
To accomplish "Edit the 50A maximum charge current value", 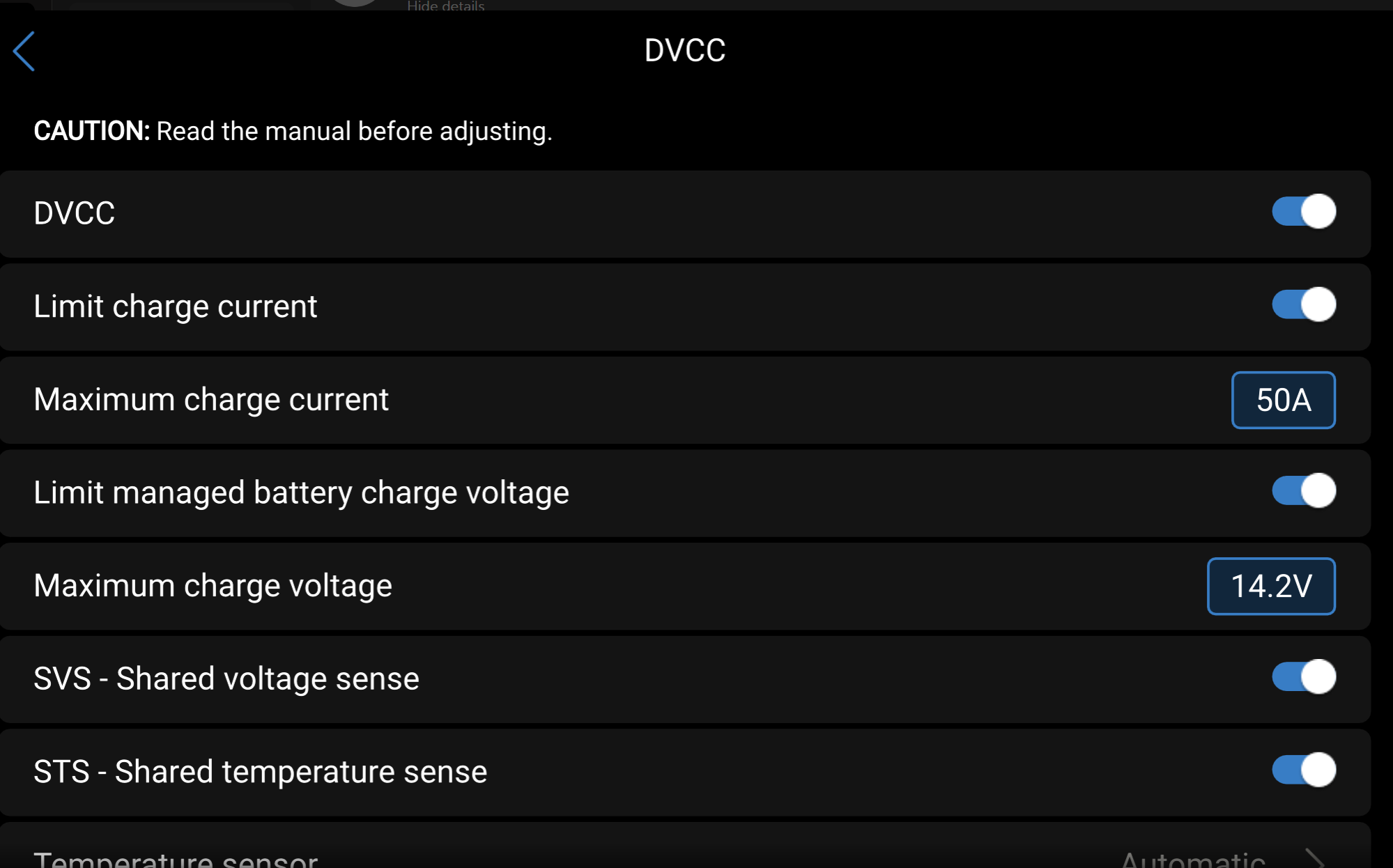I will pyautogui.click(x=1283, y=401).
